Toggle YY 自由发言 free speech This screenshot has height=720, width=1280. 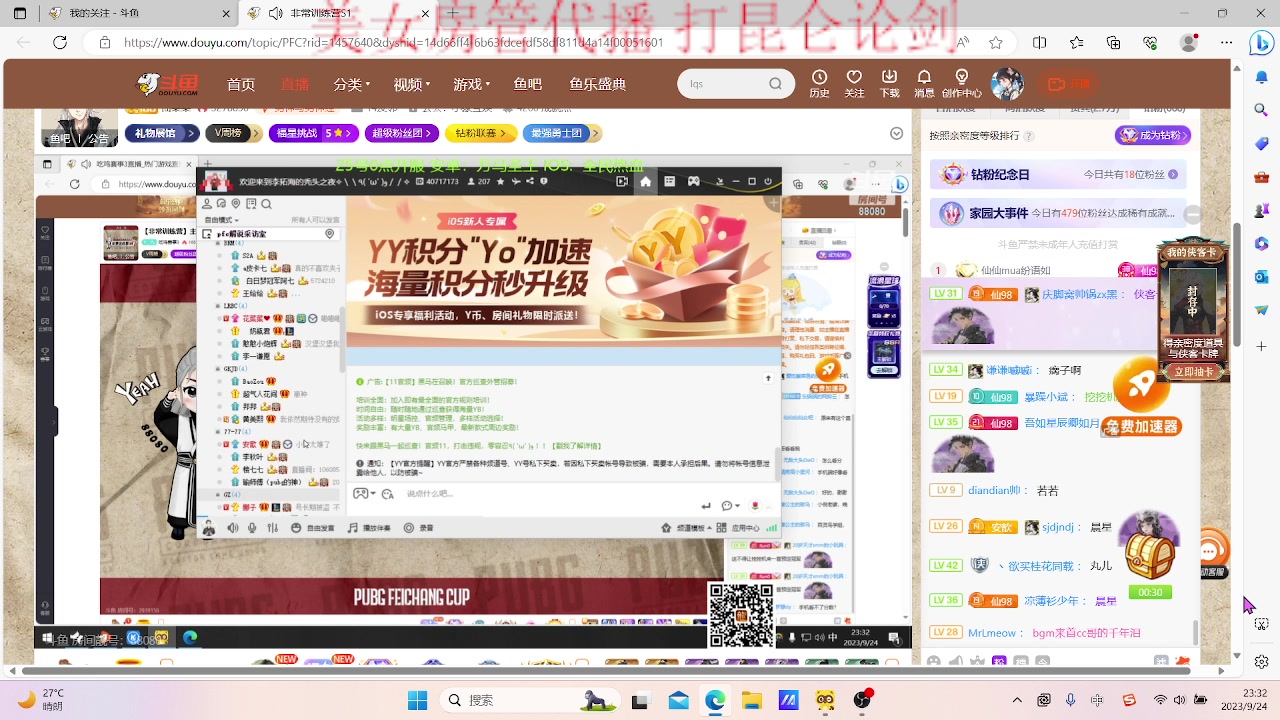[312, 528]
